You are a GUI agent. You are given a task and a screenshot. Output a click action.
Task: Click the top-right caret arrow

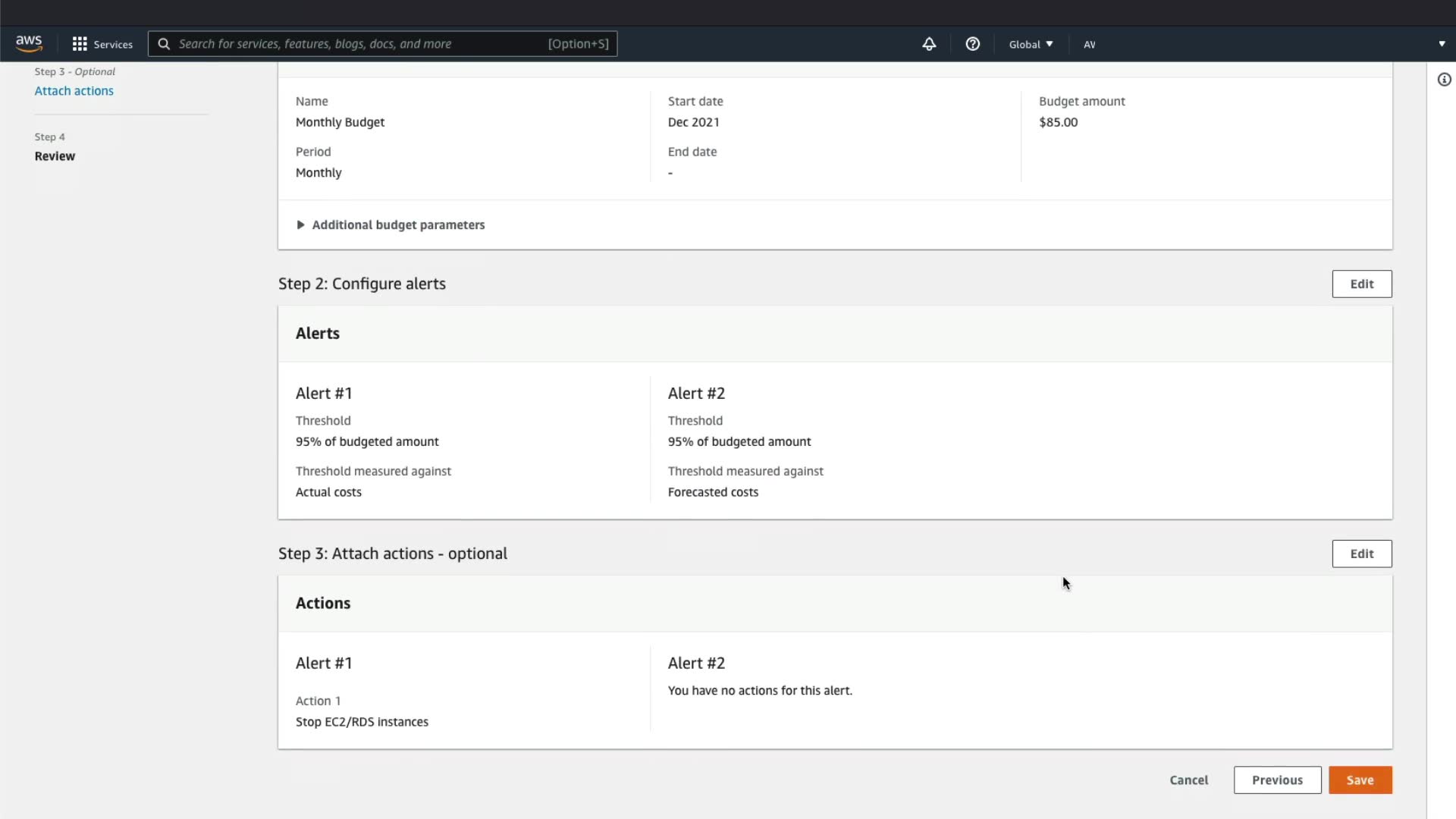point(1442,44)
